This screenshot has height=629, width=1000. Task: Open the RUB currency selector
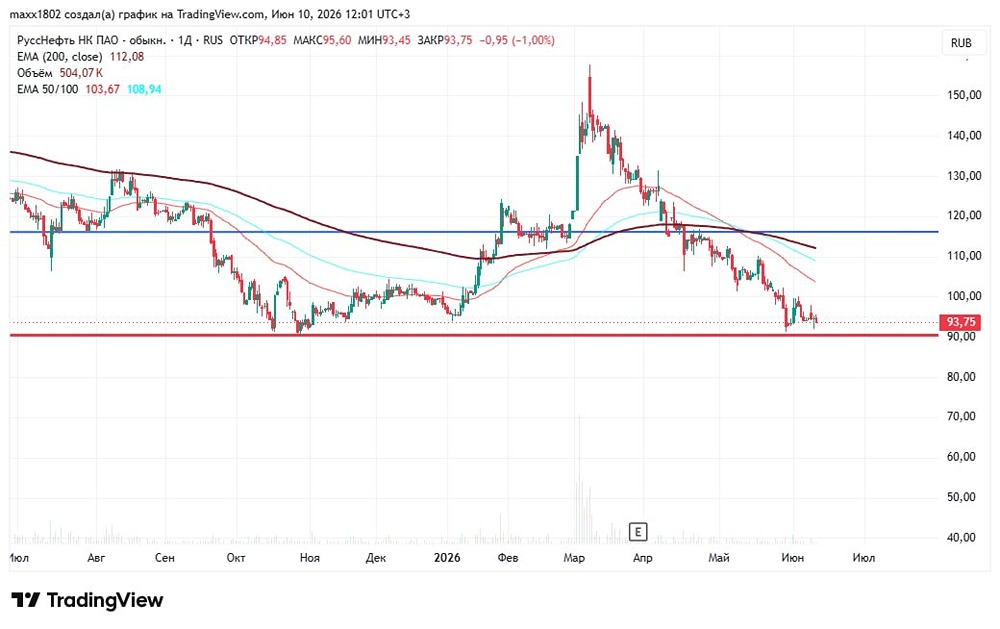pyautogui.click(x=960, y=43)
